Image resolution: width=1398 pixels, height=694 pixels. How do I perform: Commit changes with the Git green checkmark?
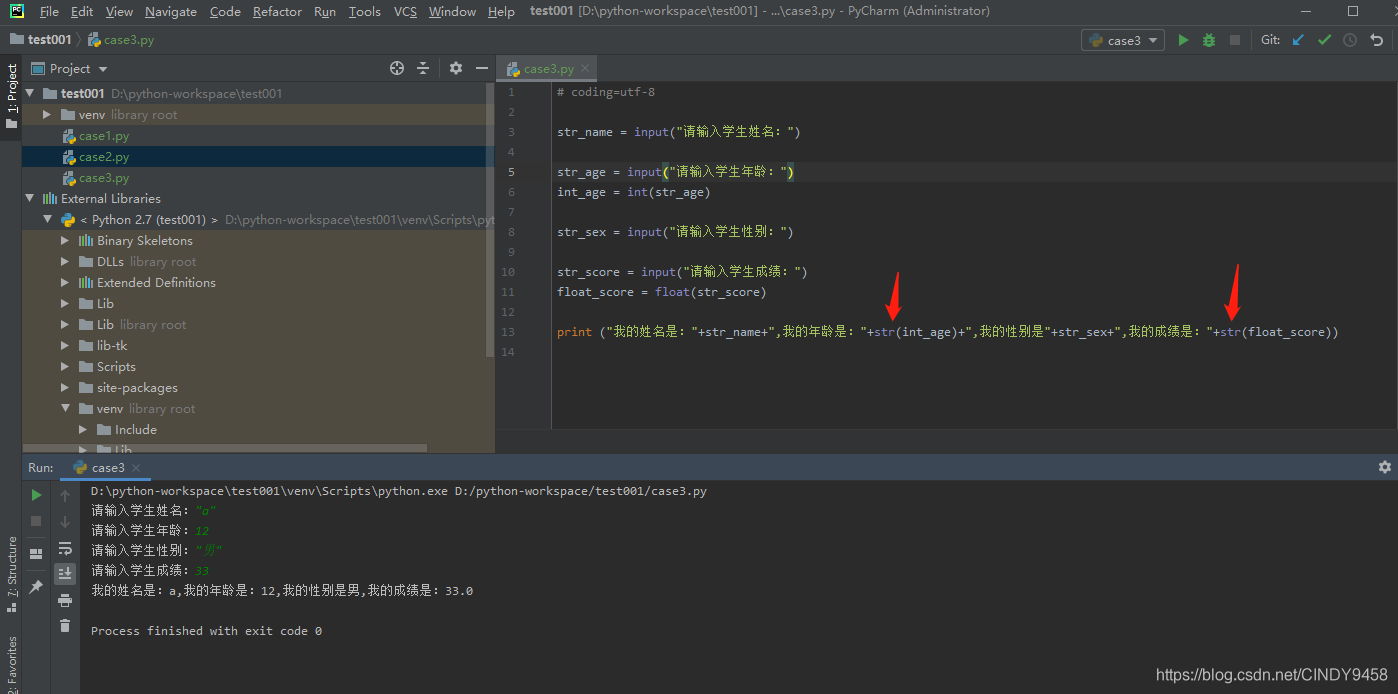tap(1324, 40)
